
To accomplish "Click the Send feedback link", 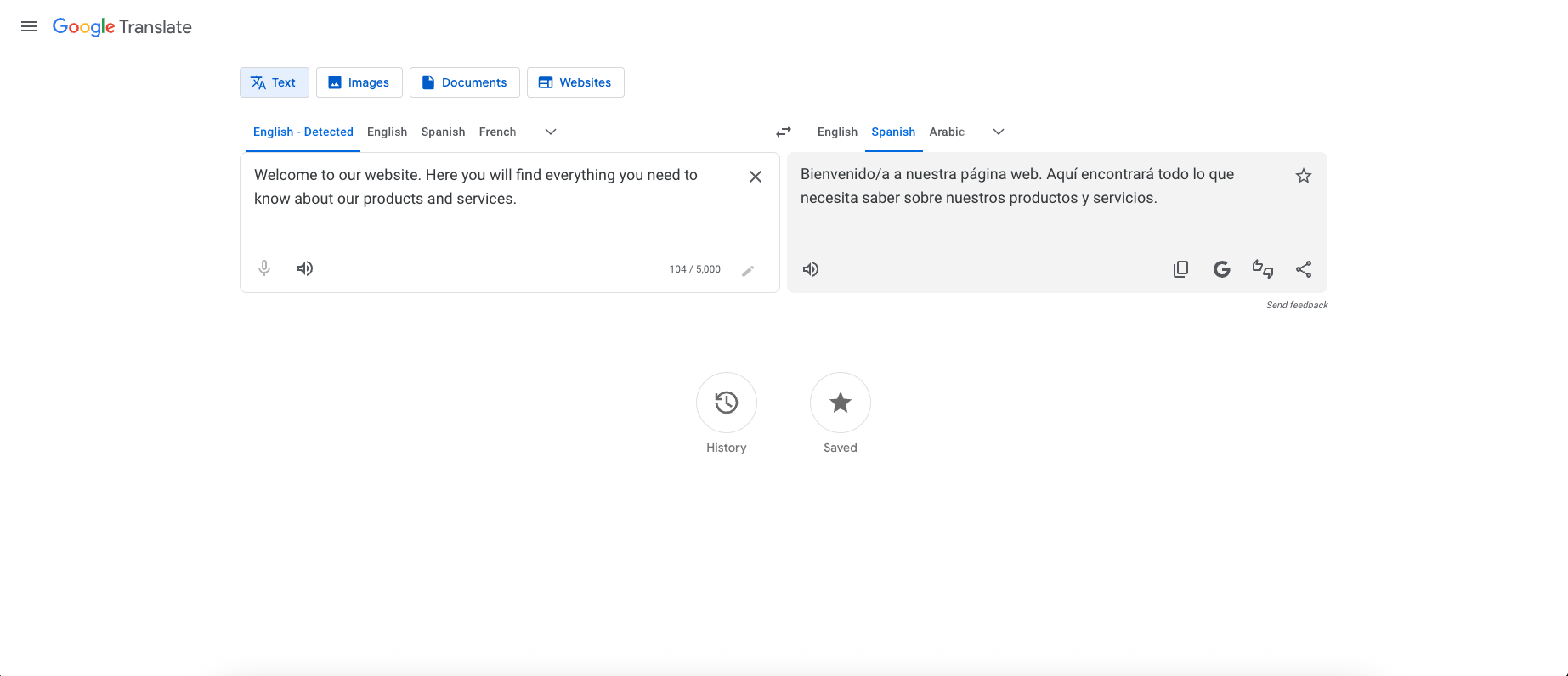I will [x=1297, y=305].
